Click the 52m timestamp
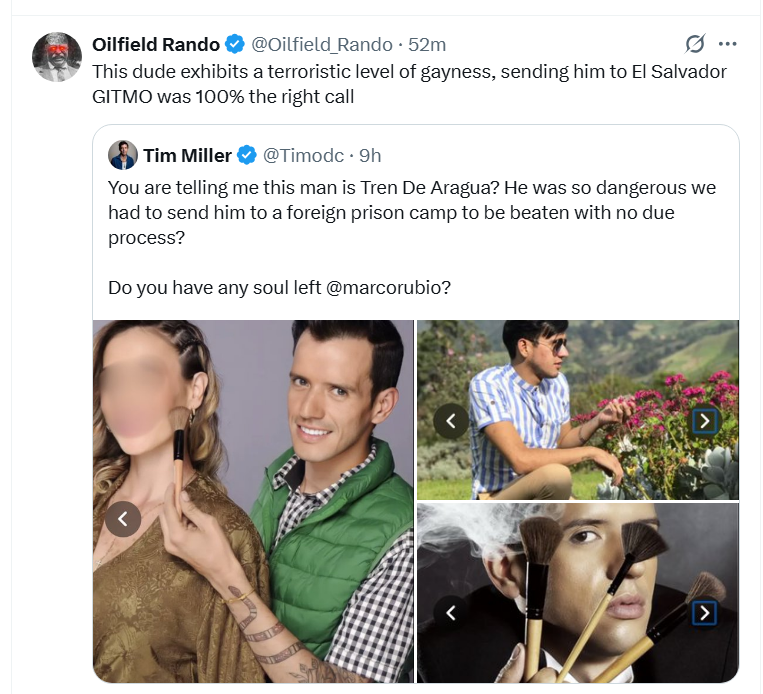This screenshot has height=694, width=763. [x=427, y=44]
